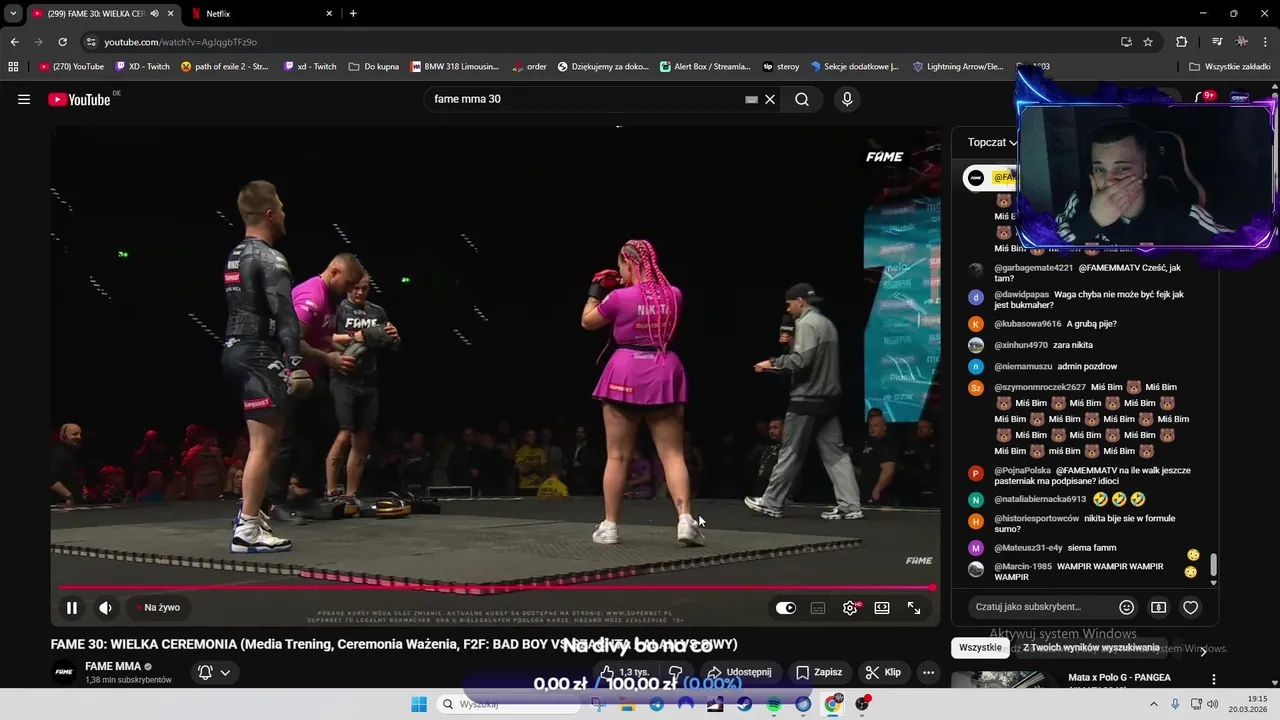Go to the YouTube home logo

(79, 99)
